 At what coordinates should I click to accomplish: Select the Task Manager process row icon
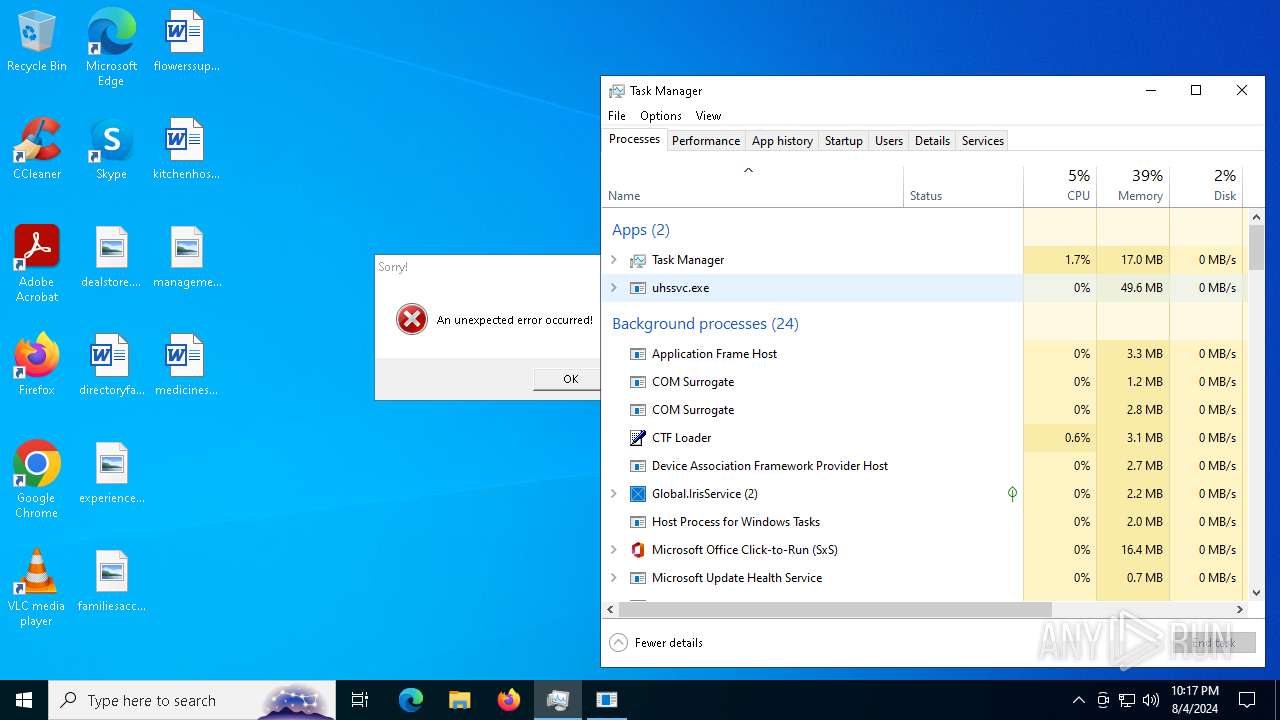coord(638,260)
